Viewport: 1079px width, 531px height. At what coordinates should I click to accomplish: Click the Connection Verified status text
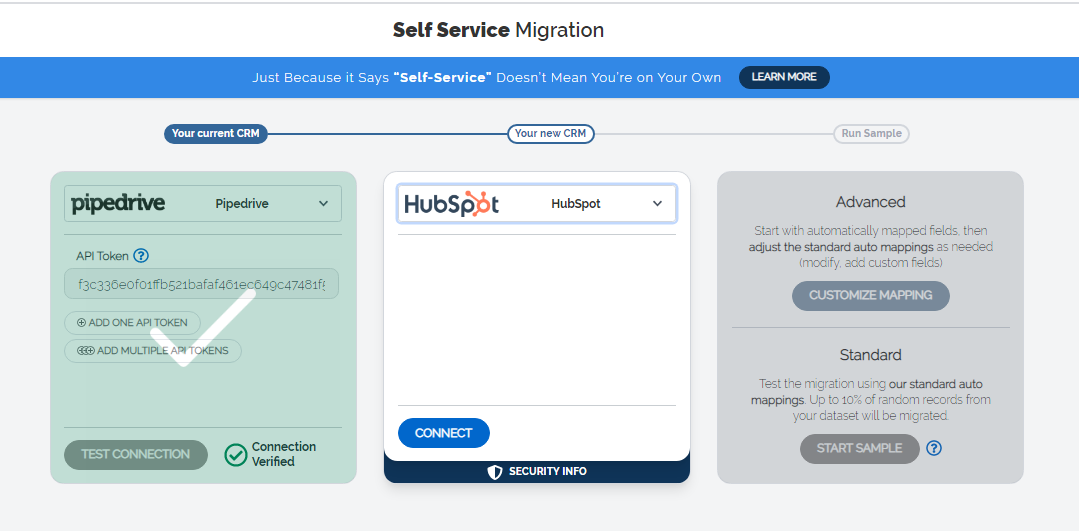pos(284,454)
